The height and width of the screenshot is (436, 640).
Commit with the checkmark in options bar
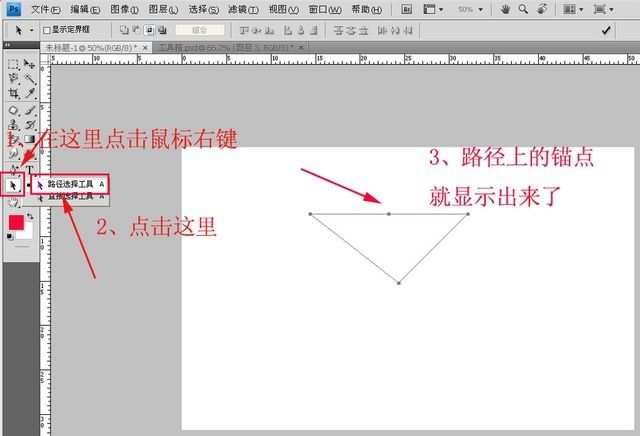point(606,30)
